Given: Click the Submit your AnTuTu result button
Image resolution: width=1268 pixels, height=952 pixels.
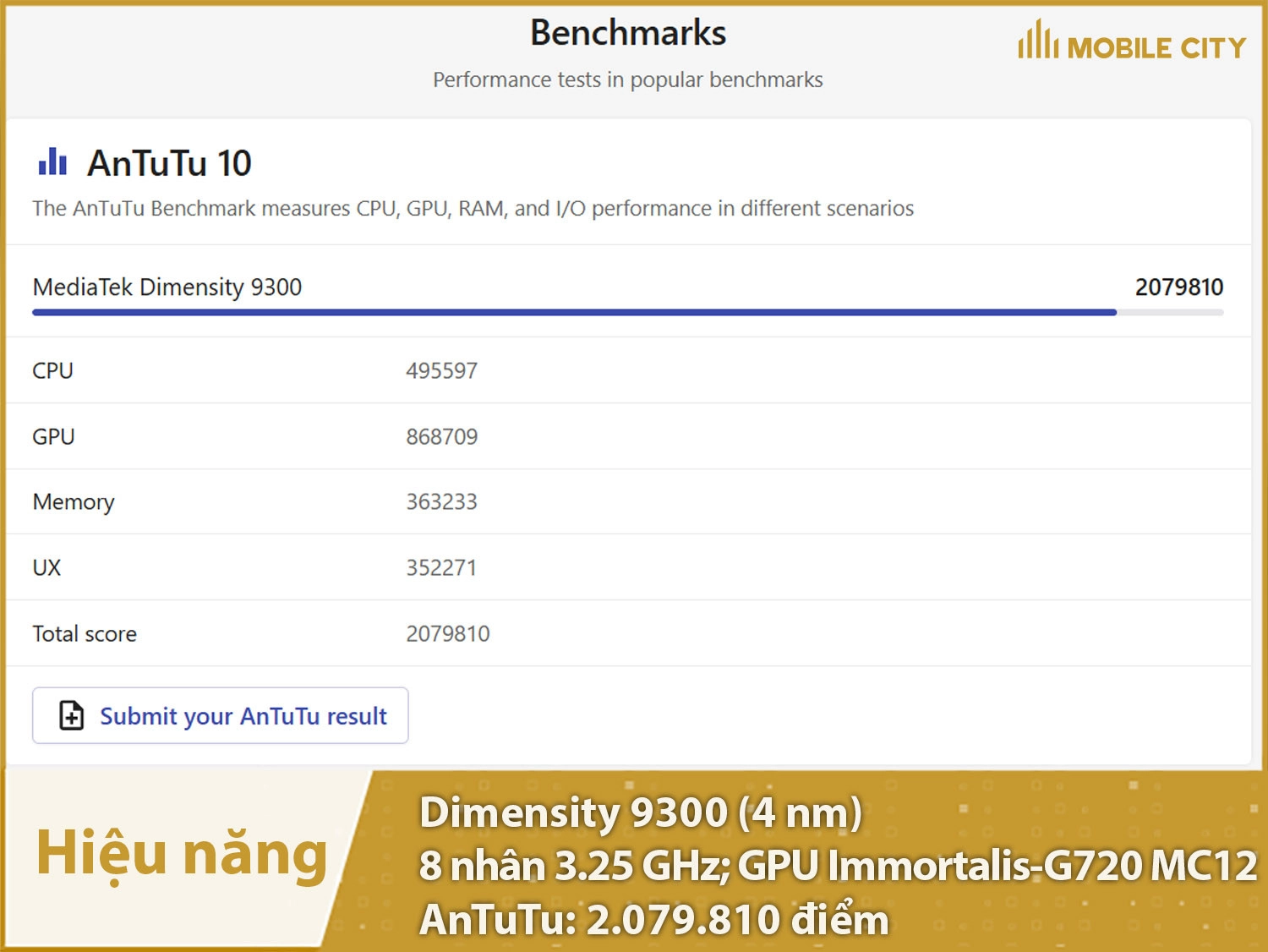Looking at the screenshot, I should (x=220, y=715).
